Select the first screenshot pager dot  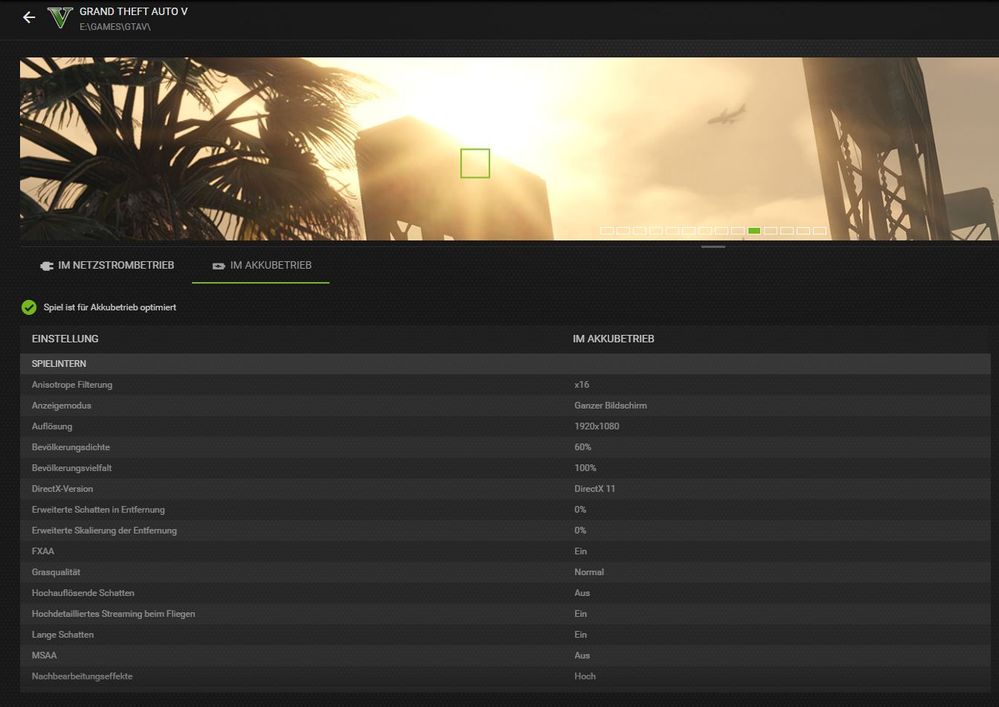[607, 231]
